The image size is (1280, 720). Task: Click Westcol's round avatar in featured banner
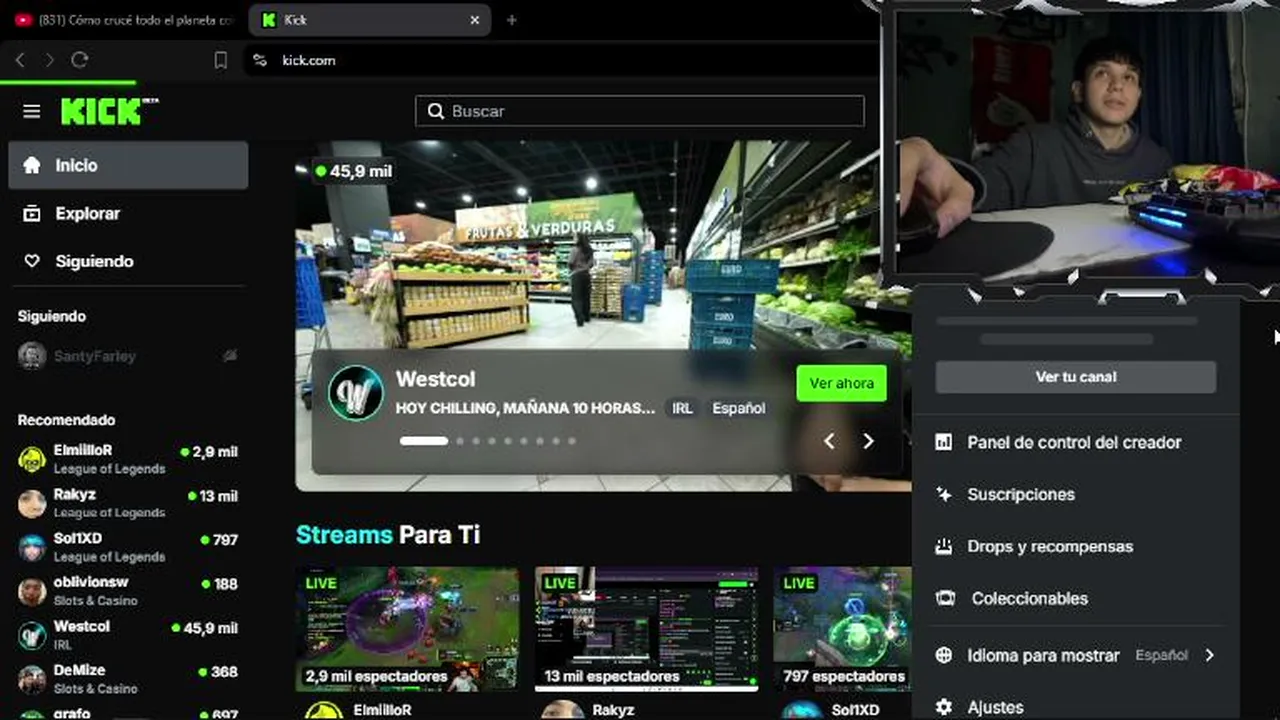[356, 393]
